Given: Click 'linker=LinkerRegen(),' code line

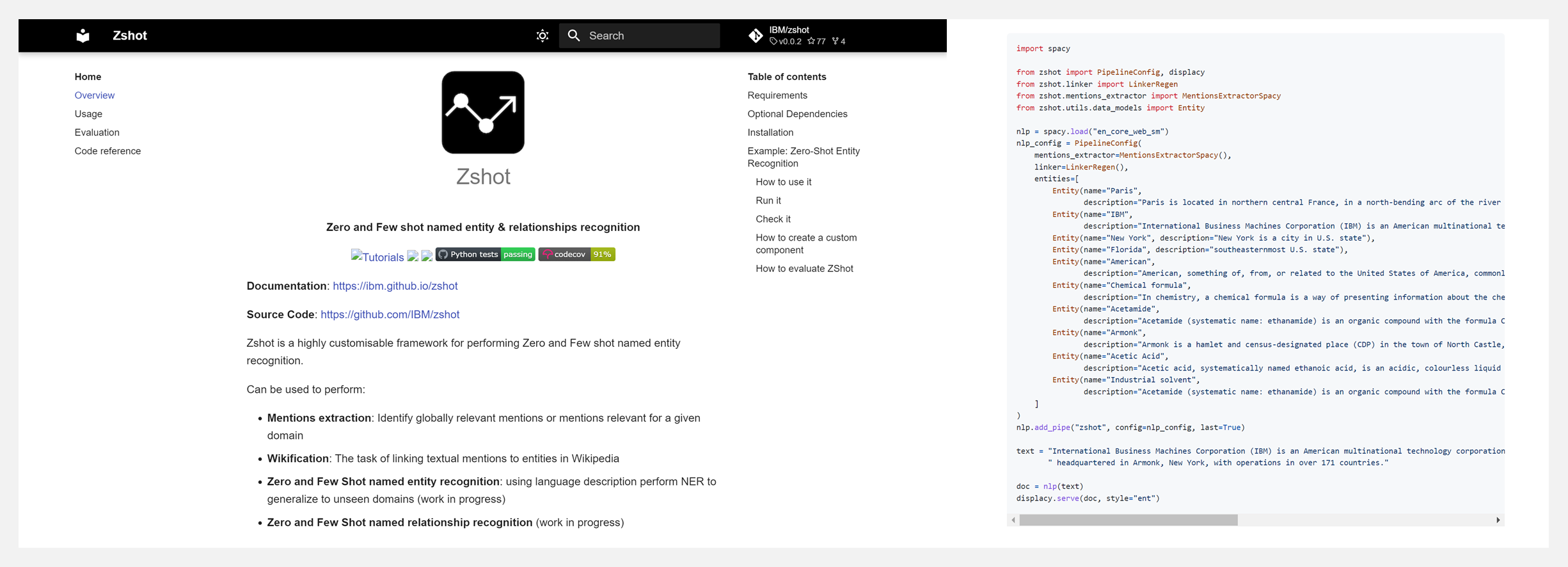Looking at the screenshot, I should pos(1081,167).
